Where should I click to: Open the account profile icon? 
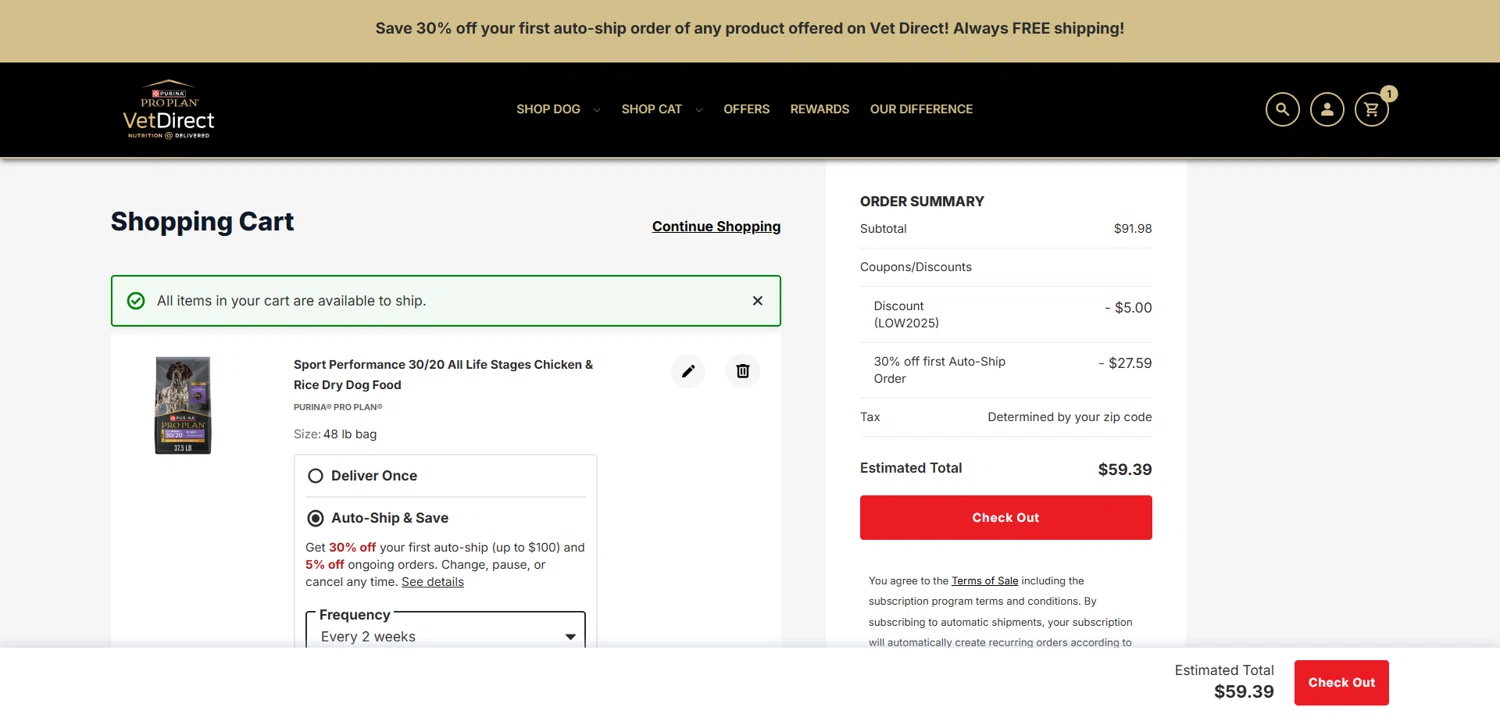point(1327,110)
